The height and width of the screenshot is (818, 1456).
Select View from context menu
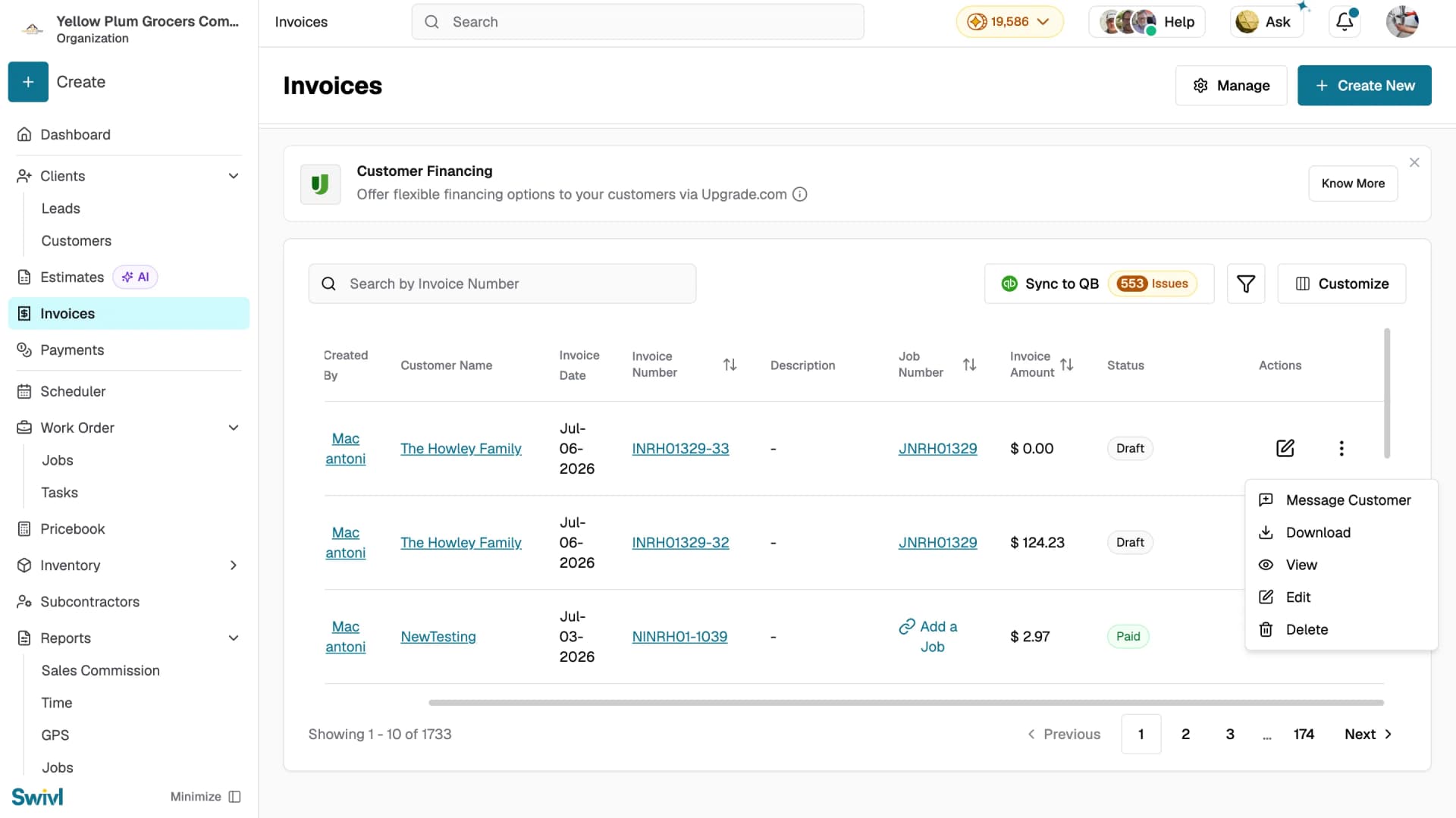pos(1341,565)
